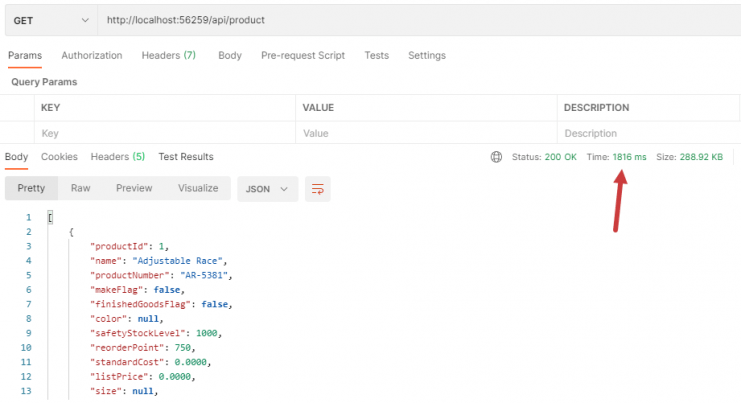
Task: Open the Settings tab
Action: tap(427, 55)
